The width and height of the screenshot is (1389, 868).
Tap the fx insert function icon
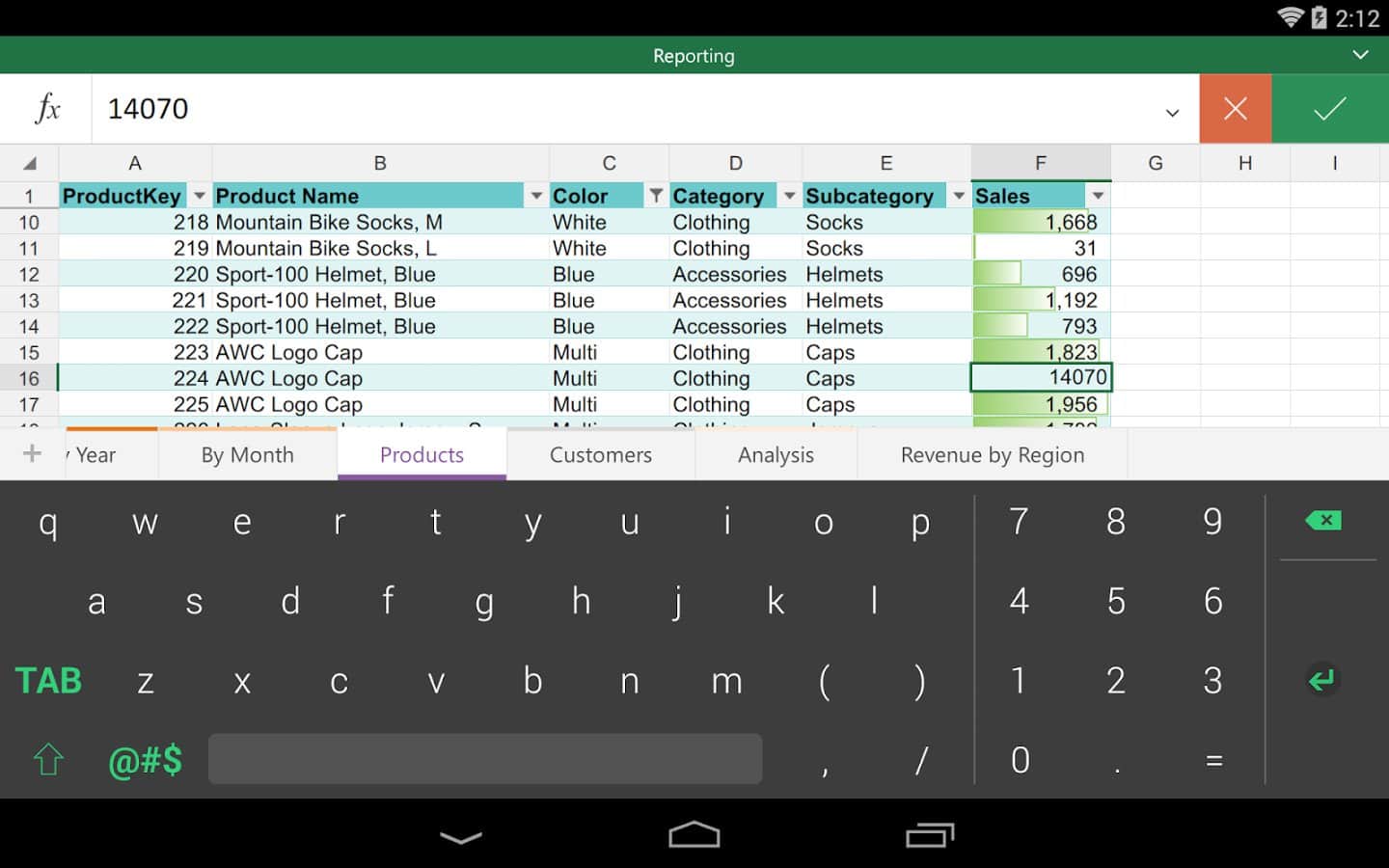(x=46, y=109)
